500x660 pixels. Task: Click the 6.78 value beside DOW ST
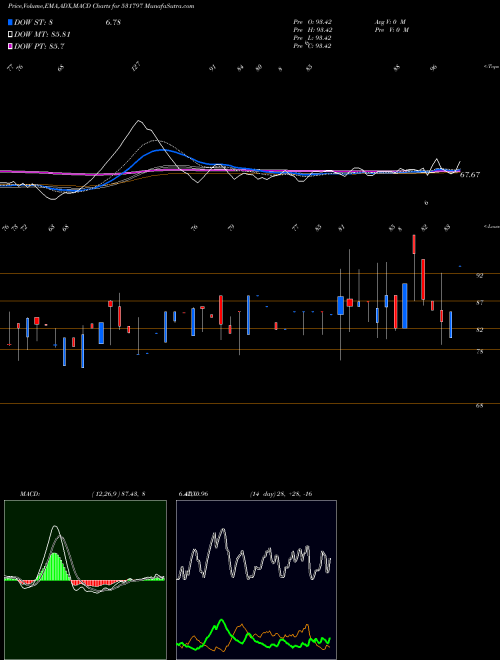tap(113, 23)
